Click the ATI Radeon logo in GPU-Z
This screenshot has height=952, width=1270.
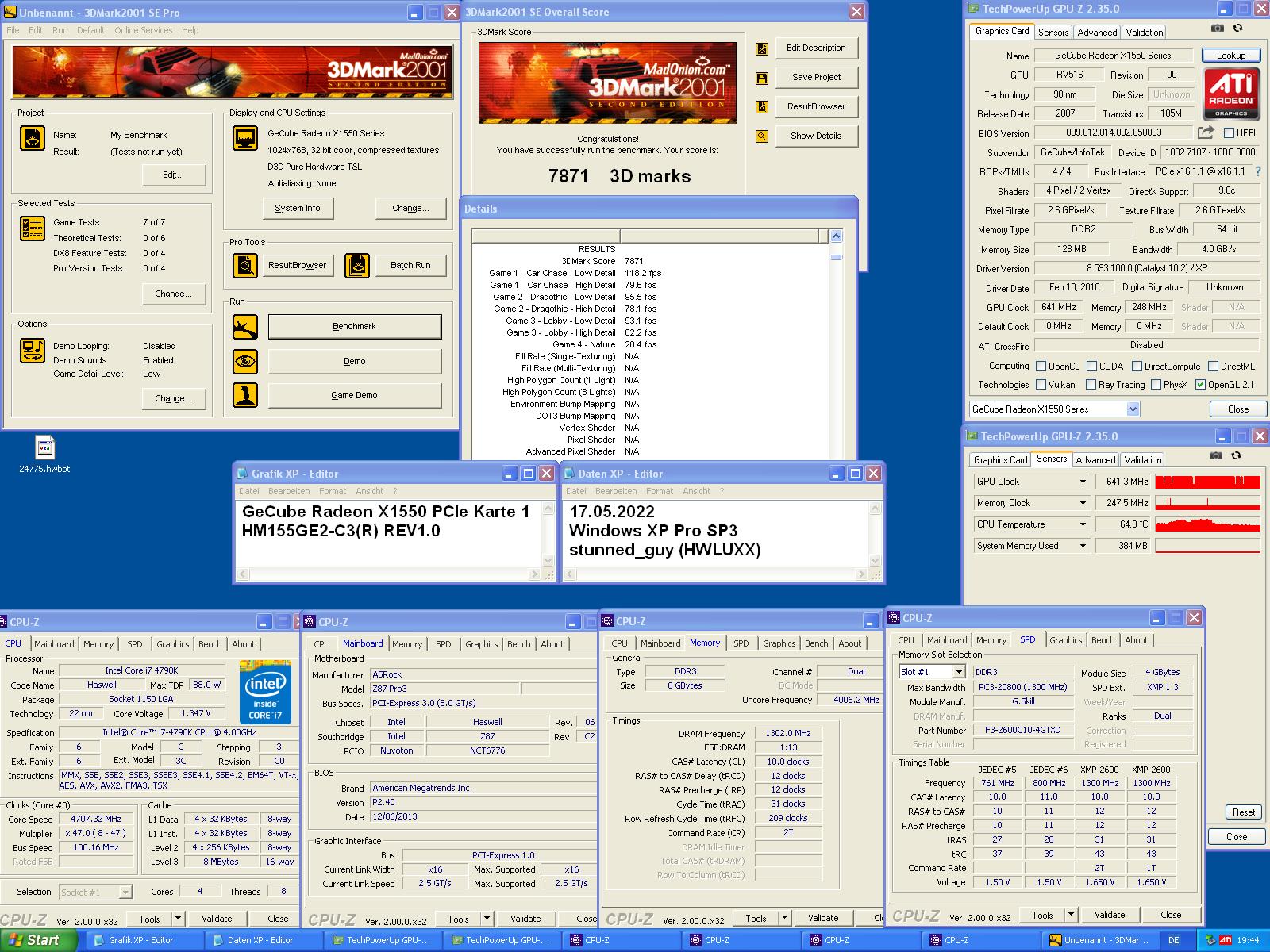[1231, 94]
